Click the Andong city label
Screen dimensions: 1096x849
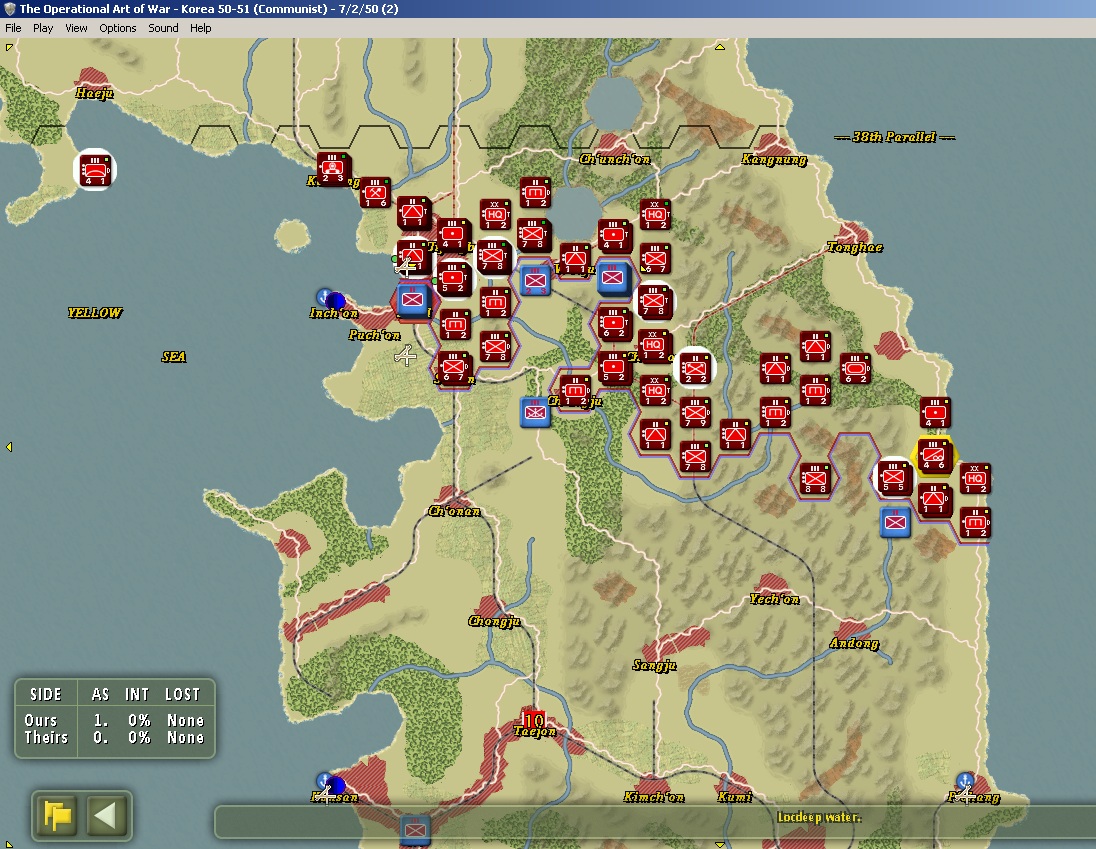(854, 643)
